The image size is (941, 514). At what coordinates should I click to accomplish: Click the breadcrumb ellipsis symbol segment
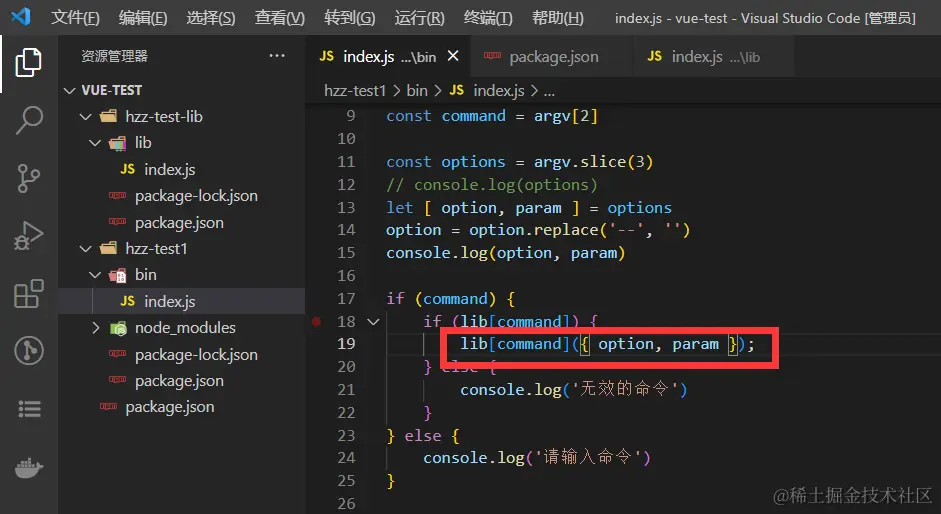(x=549, y=92)
